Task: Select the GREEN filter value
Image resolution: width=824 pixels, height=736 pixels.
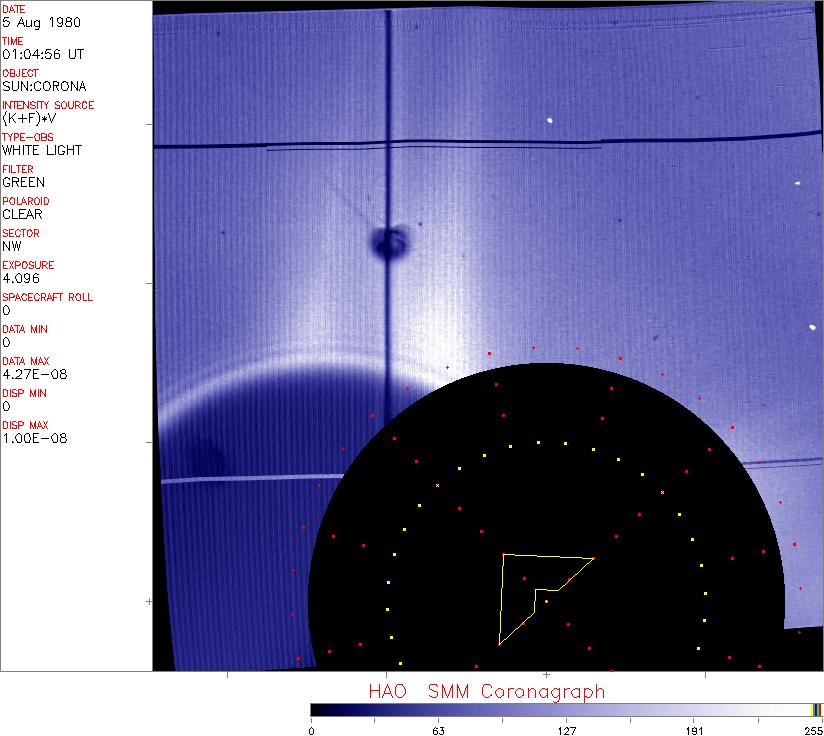Action: (24, 182)
